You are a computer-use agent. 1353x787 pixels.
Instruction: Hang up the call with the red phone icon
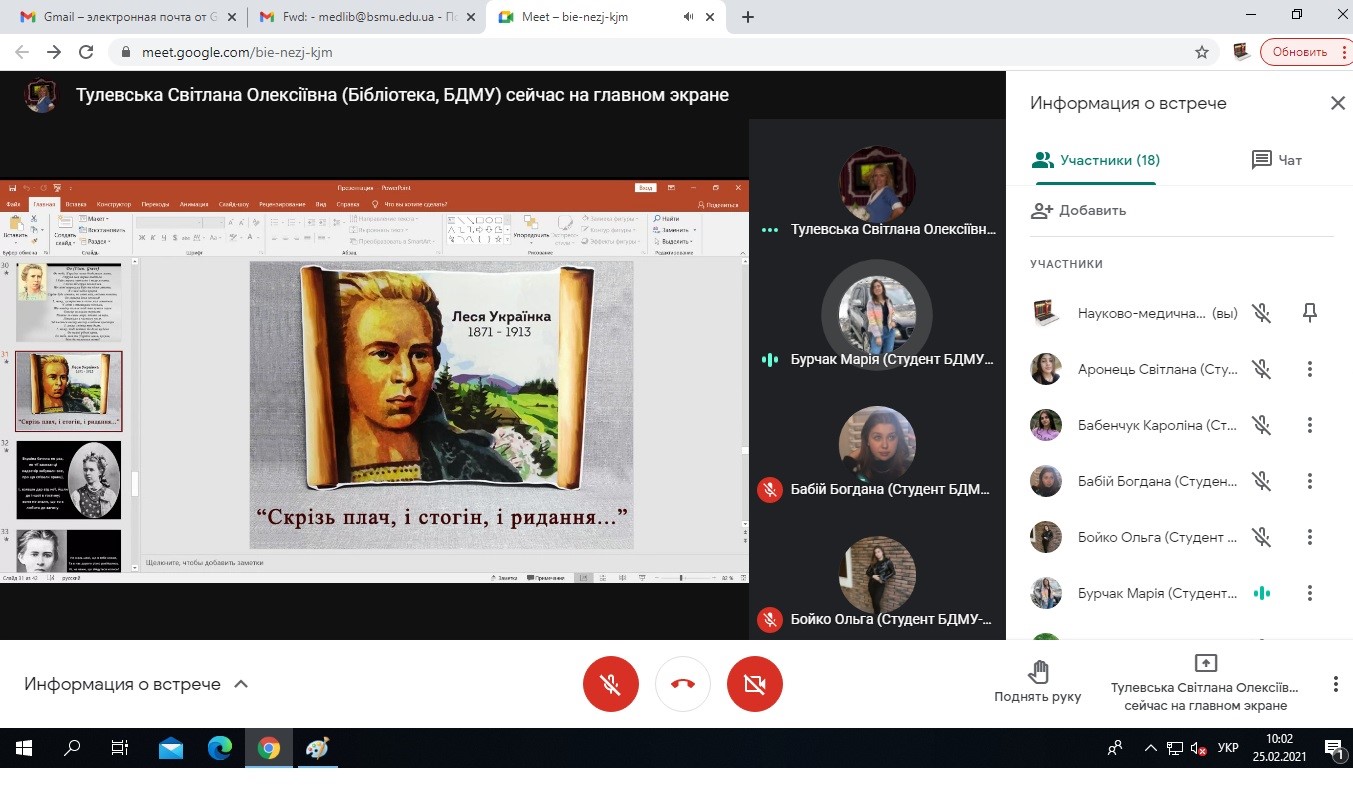click(x=683, y=684)
